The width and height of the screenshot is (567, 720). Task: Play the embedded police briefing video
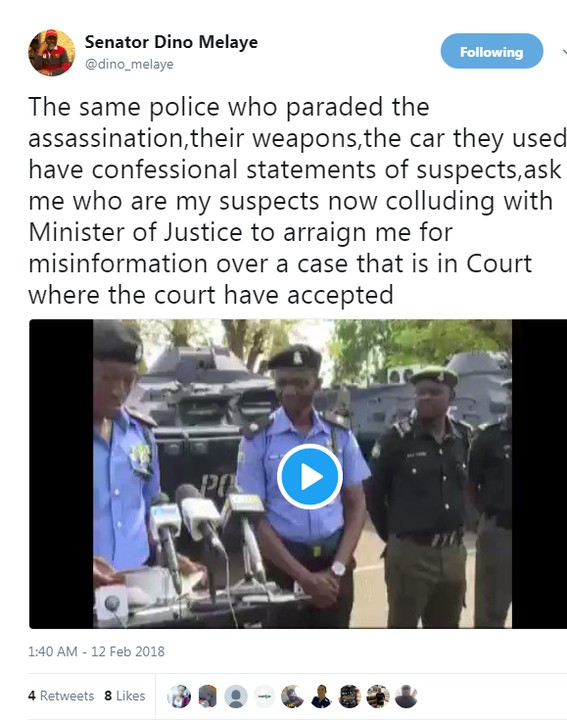(310, 477)
